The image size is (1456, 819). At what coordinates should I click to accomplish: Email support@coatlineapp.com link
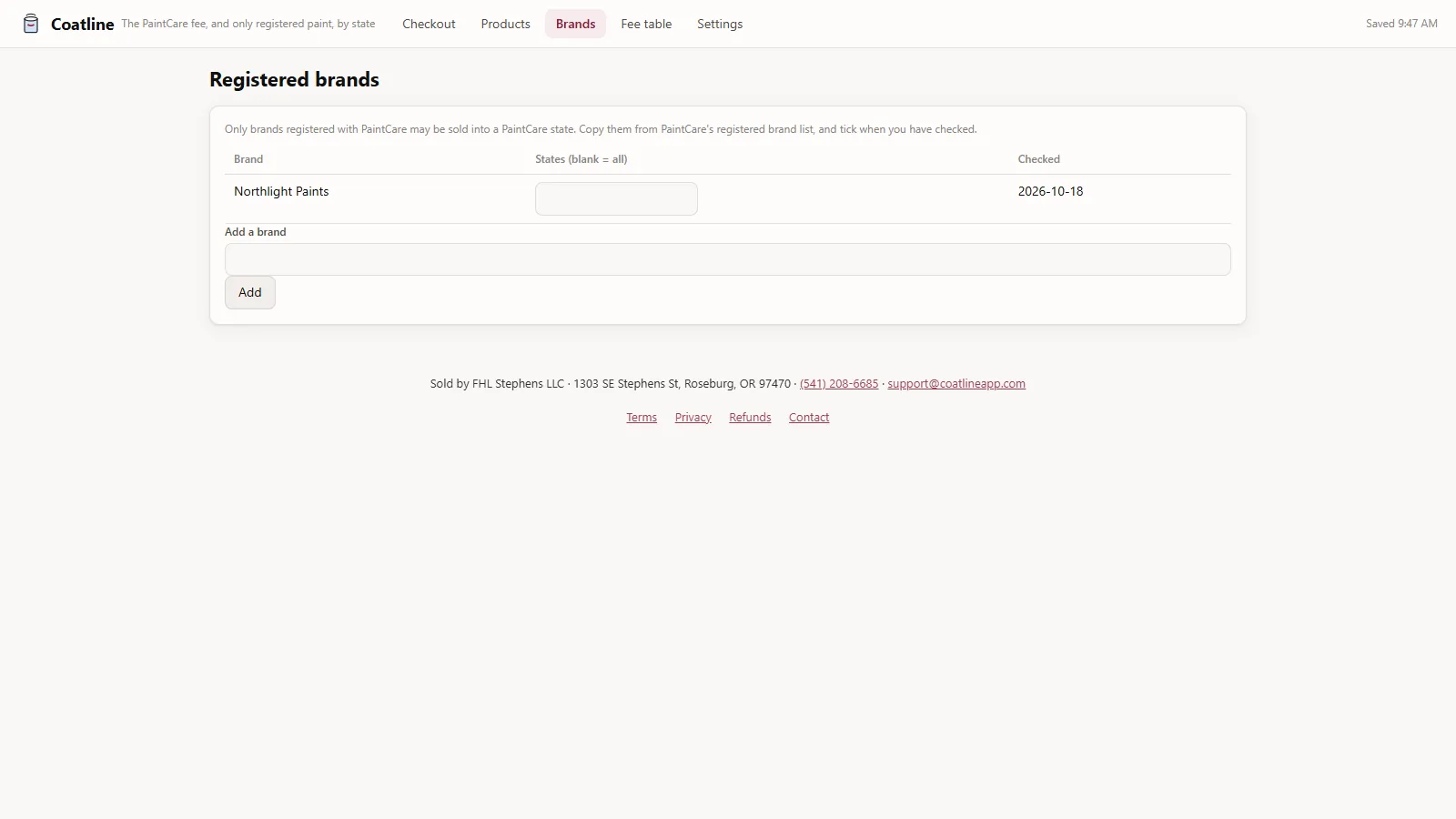(956, 383)
